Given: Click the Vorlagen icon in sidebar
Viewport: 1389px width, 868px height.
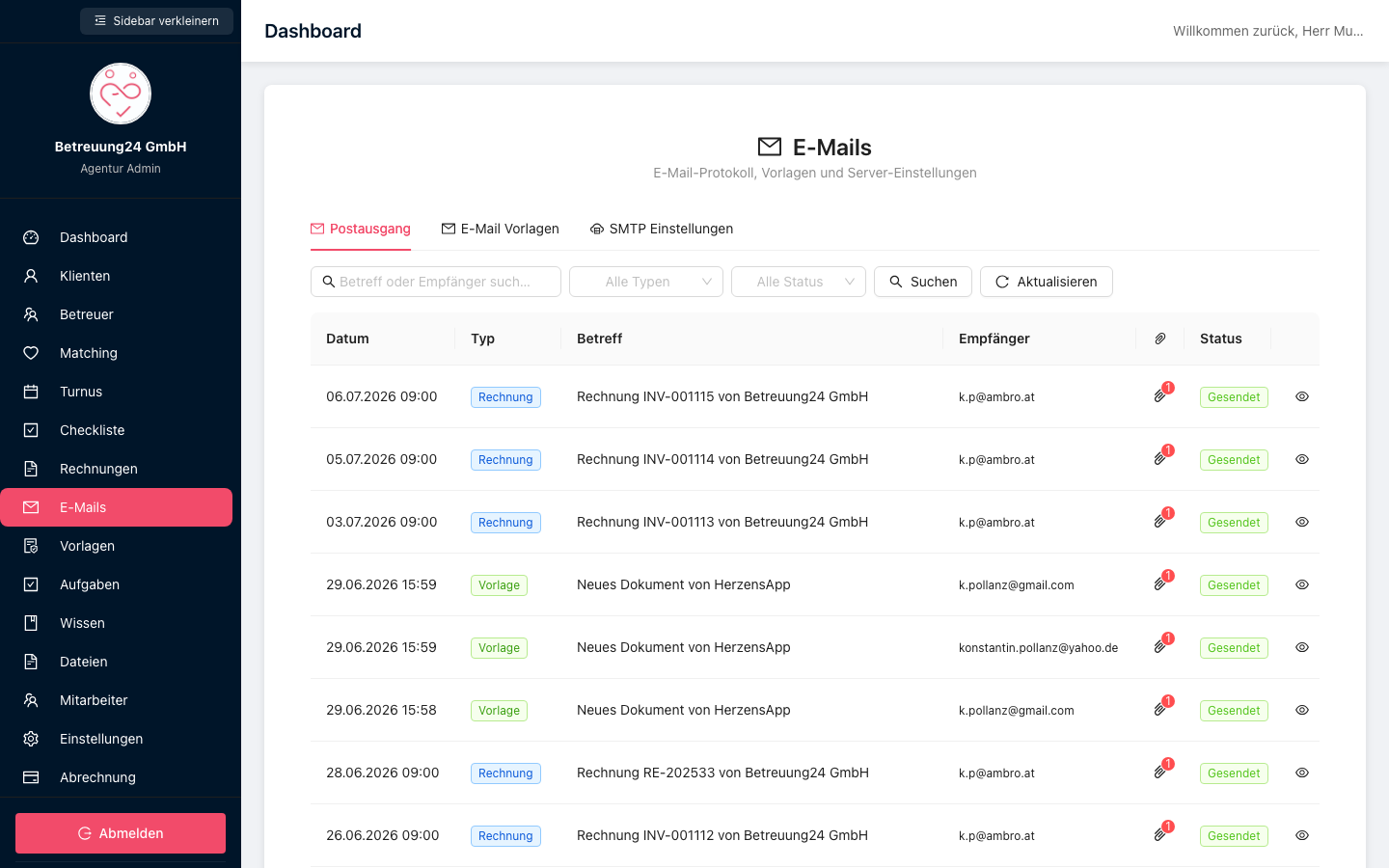Looking at the screenshot, I should [x=31, y=546].
